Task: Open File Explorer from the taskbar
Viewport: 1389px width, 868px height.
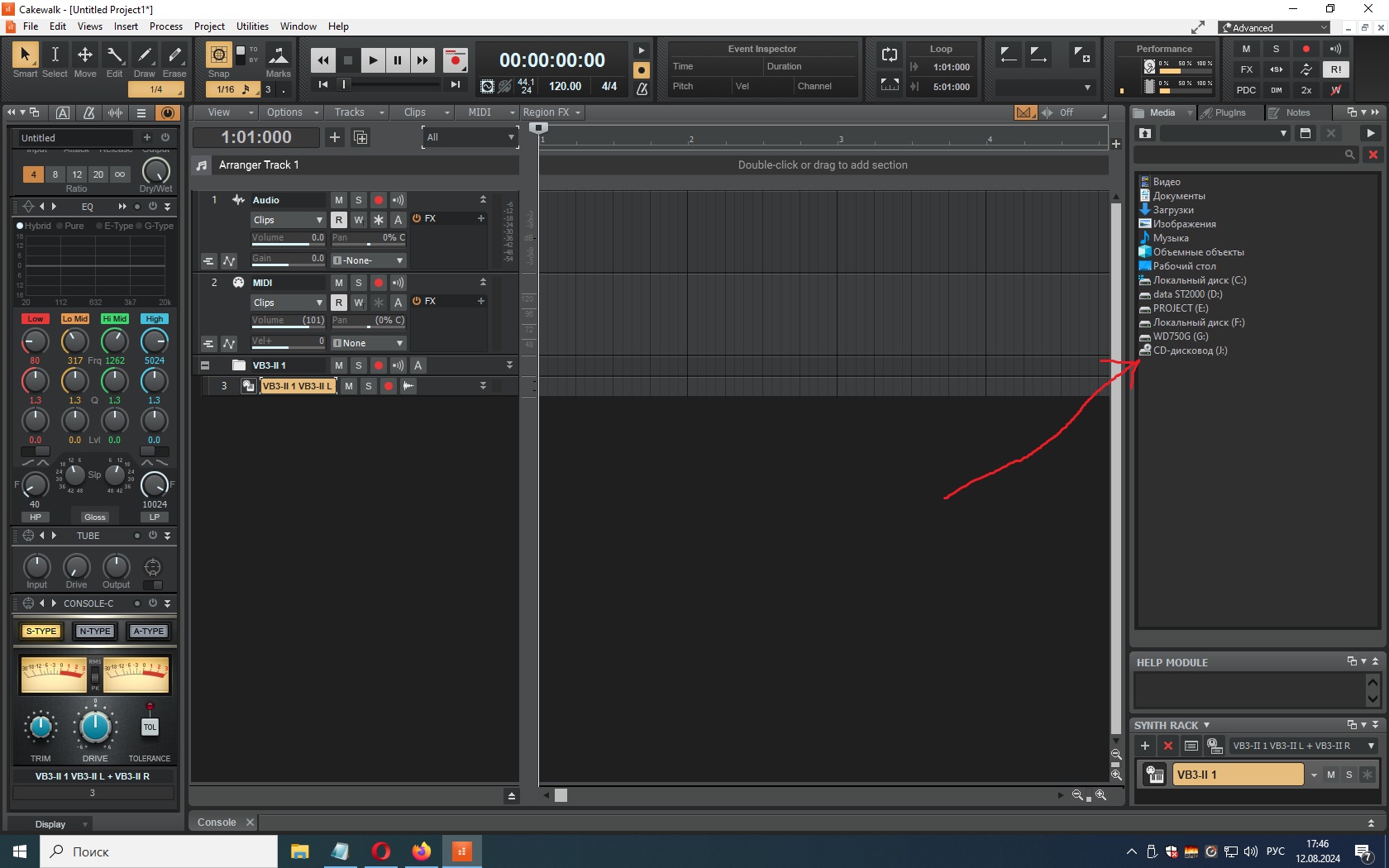Action: pos(299,851)
